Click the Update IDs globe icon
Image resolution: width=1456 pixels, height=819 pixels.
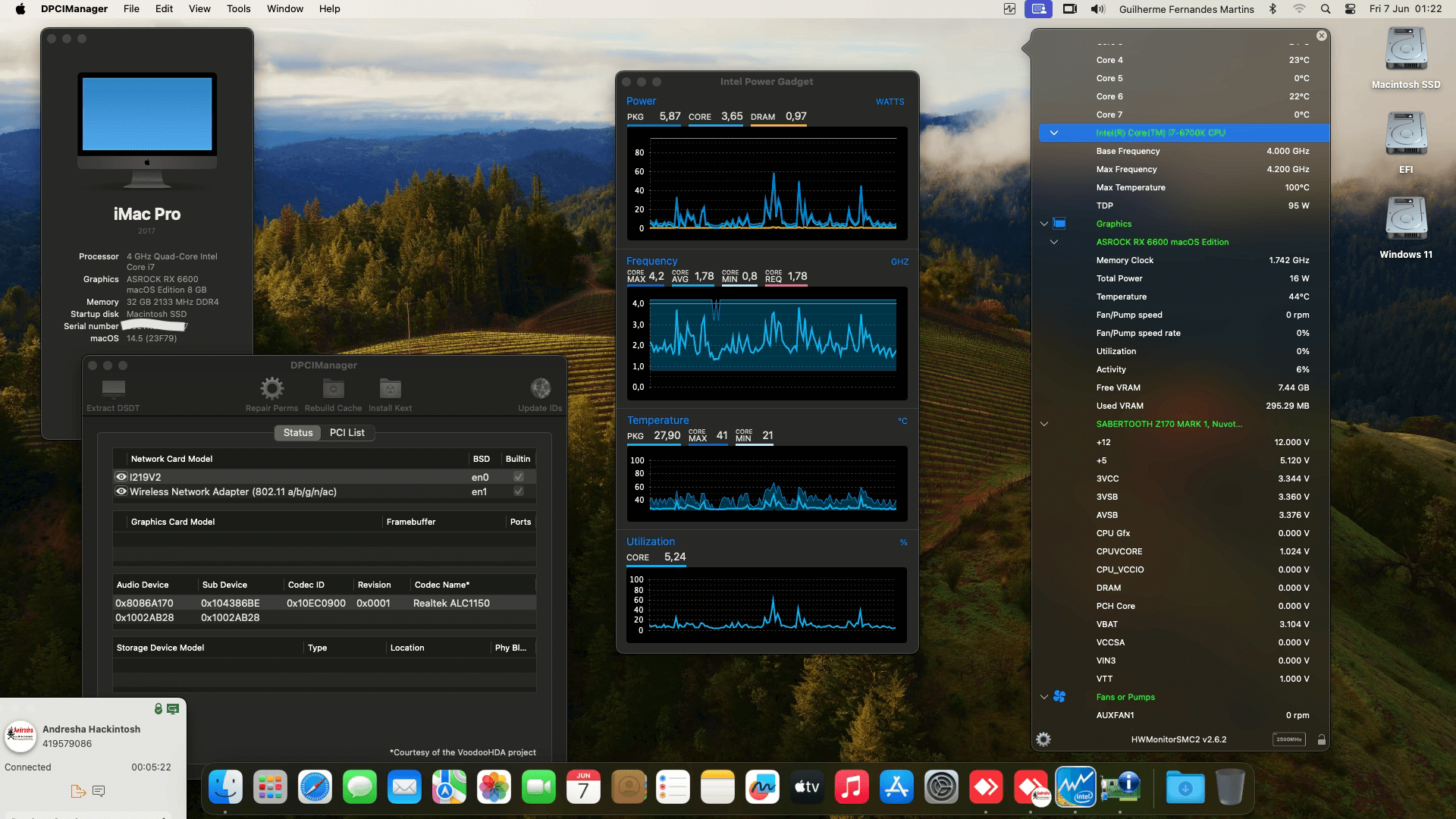point(540,389)
